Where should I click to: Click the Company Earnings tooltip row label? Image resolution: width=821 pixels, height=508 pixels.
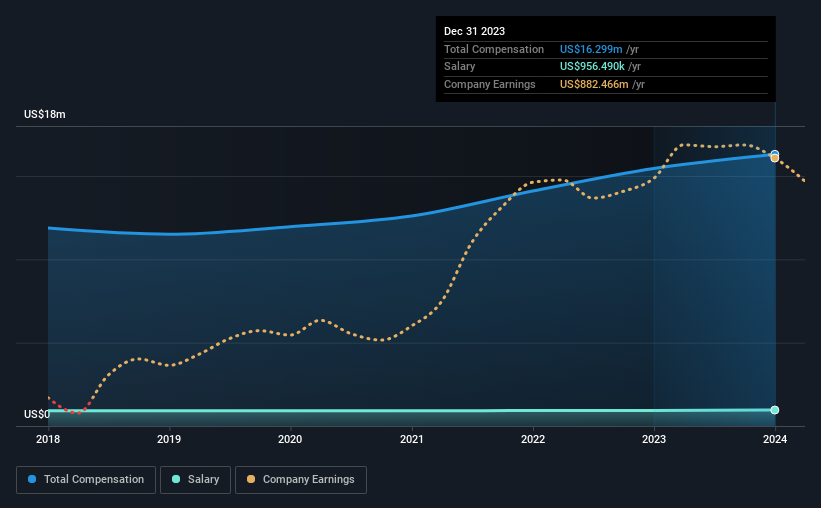click(490, 84)
